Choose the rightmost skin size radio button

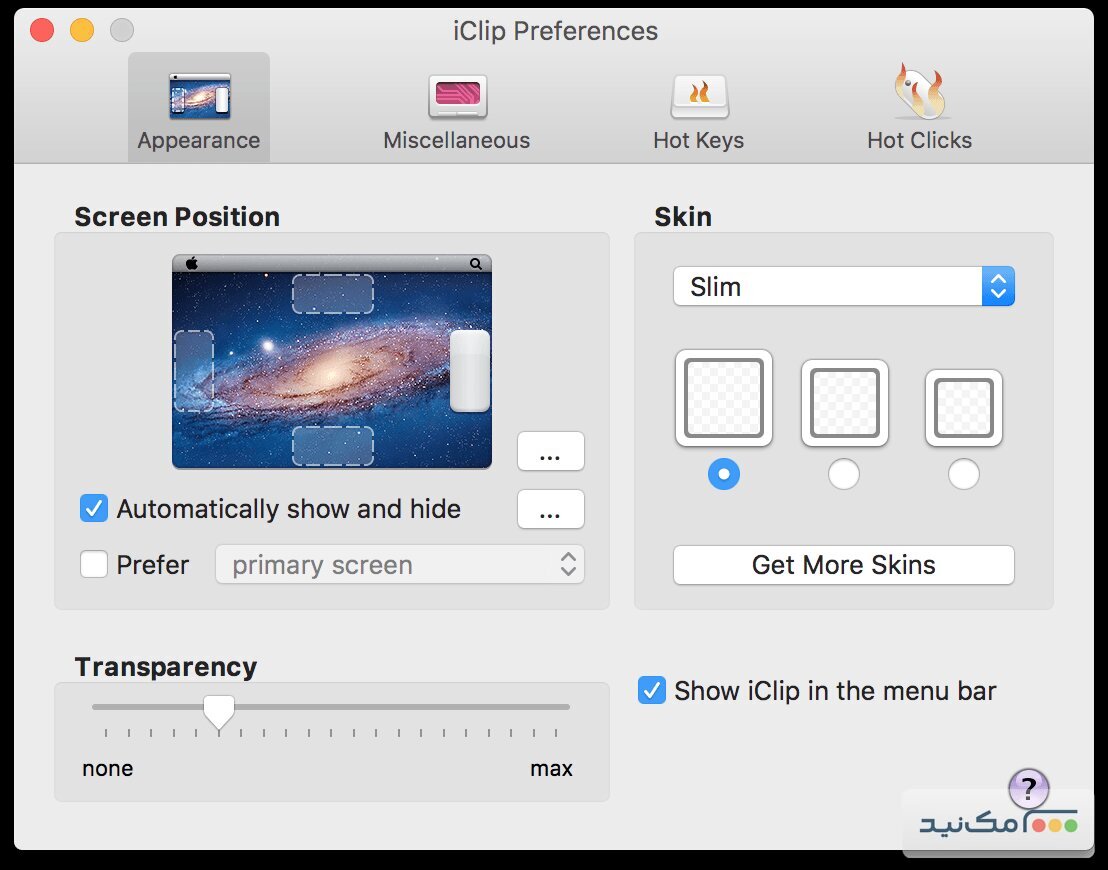(964, 474)
